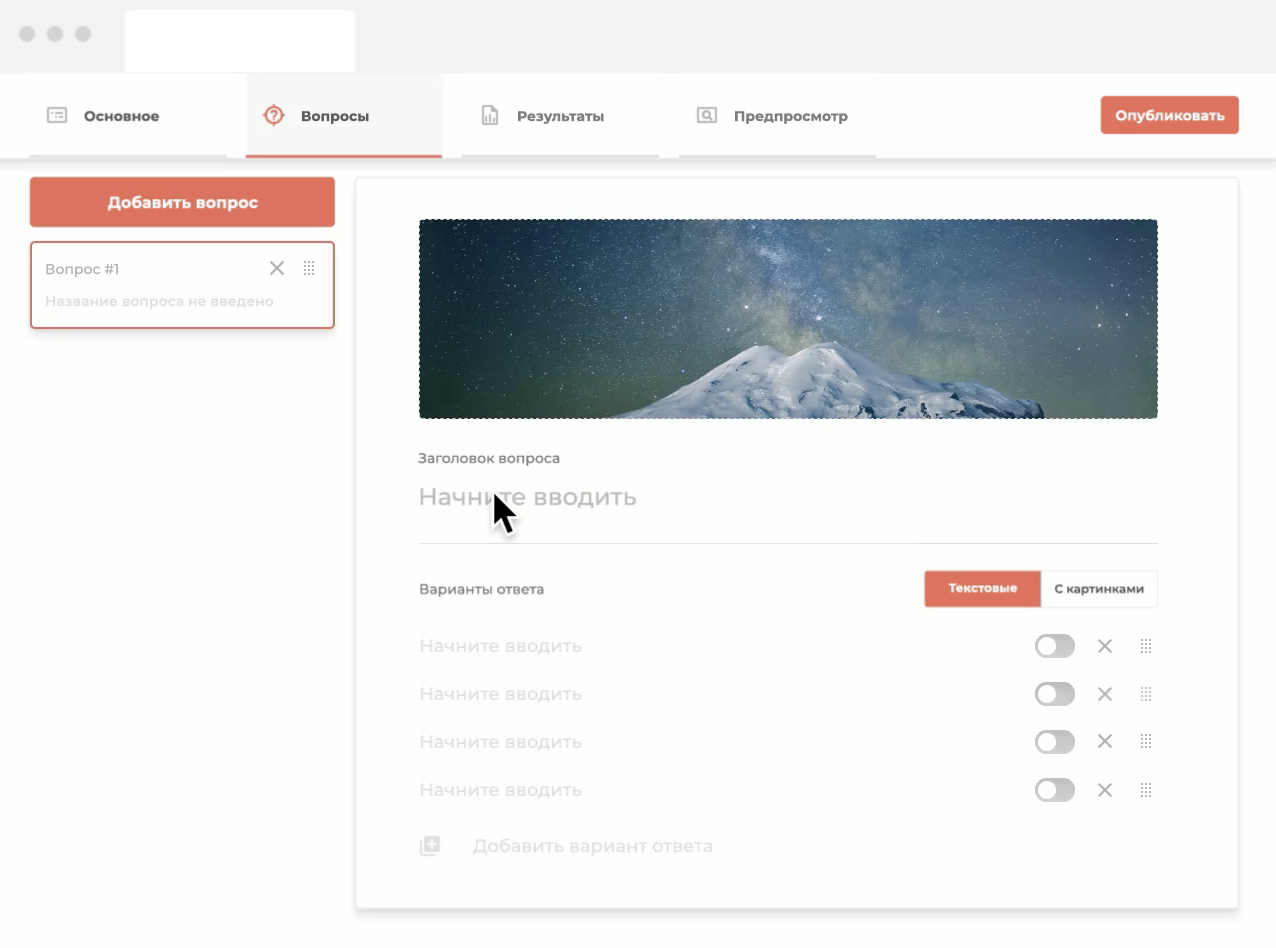1276x948 pixels.
Task: Select the Вопрос #1 card
Action: tap(182, 285)
